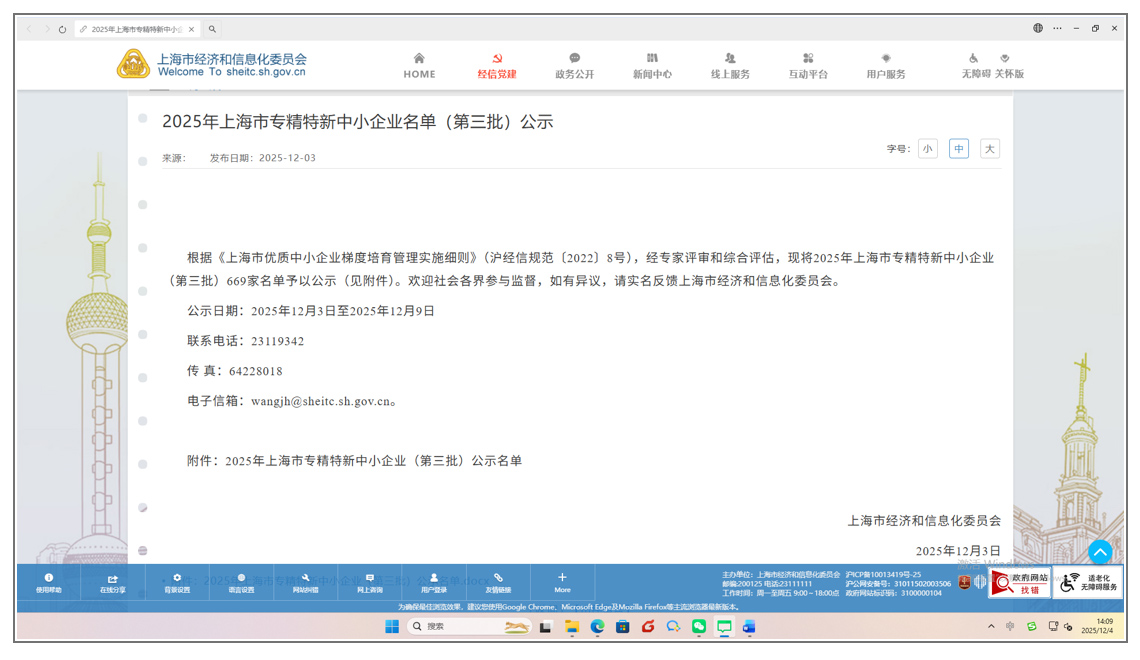Click the 使用帮助 help icon
This screenshot has height=660, width=1140.
click(x=48, y=582)
